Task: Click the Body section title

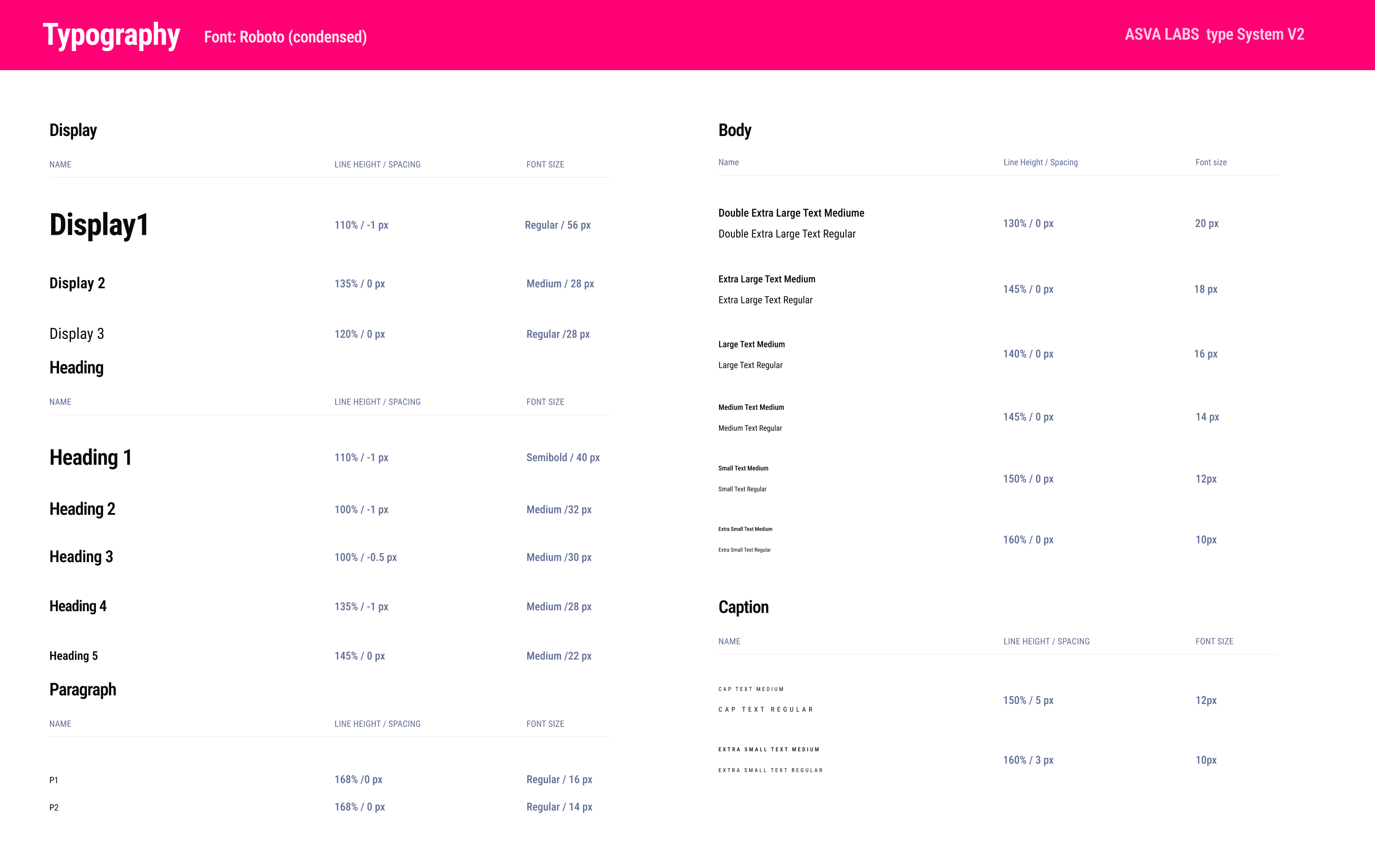Action: pos(734,131)
